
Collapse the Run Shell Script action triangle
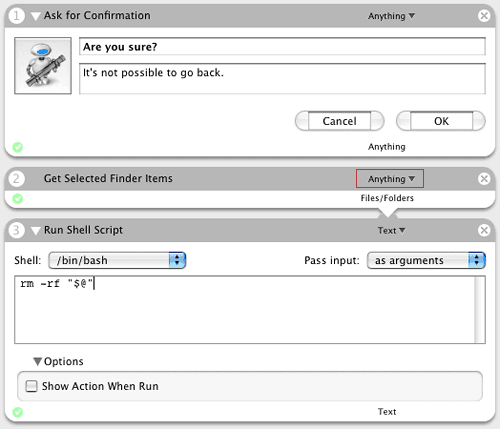pos(36,231)
